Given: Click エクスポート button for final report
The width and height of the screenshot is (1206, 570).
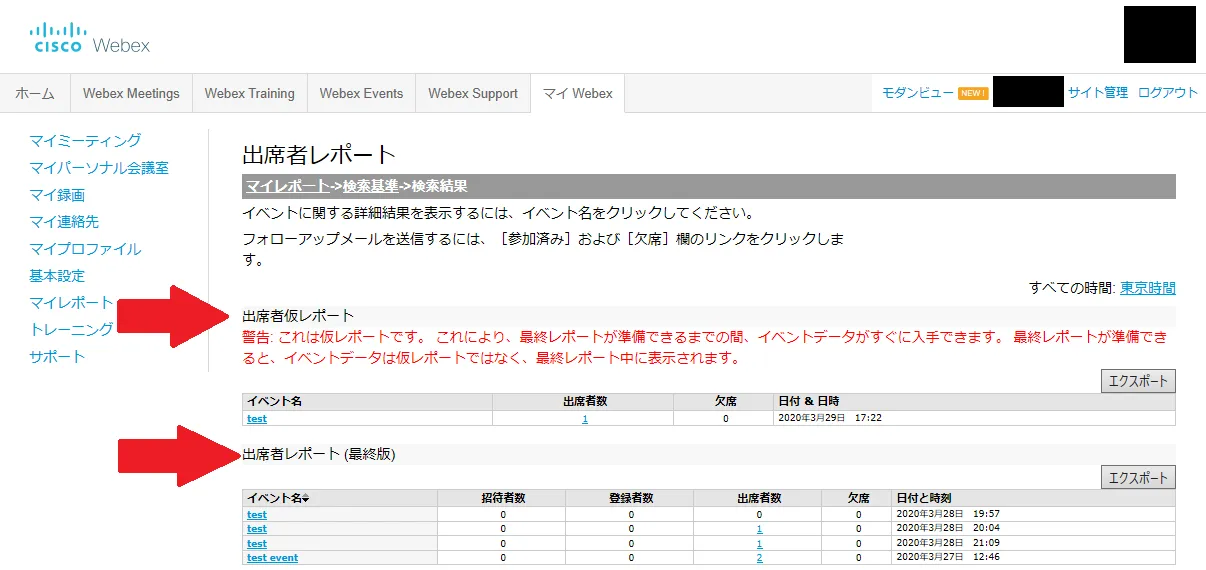Looking at the screenshot, I should (1137, 477).
